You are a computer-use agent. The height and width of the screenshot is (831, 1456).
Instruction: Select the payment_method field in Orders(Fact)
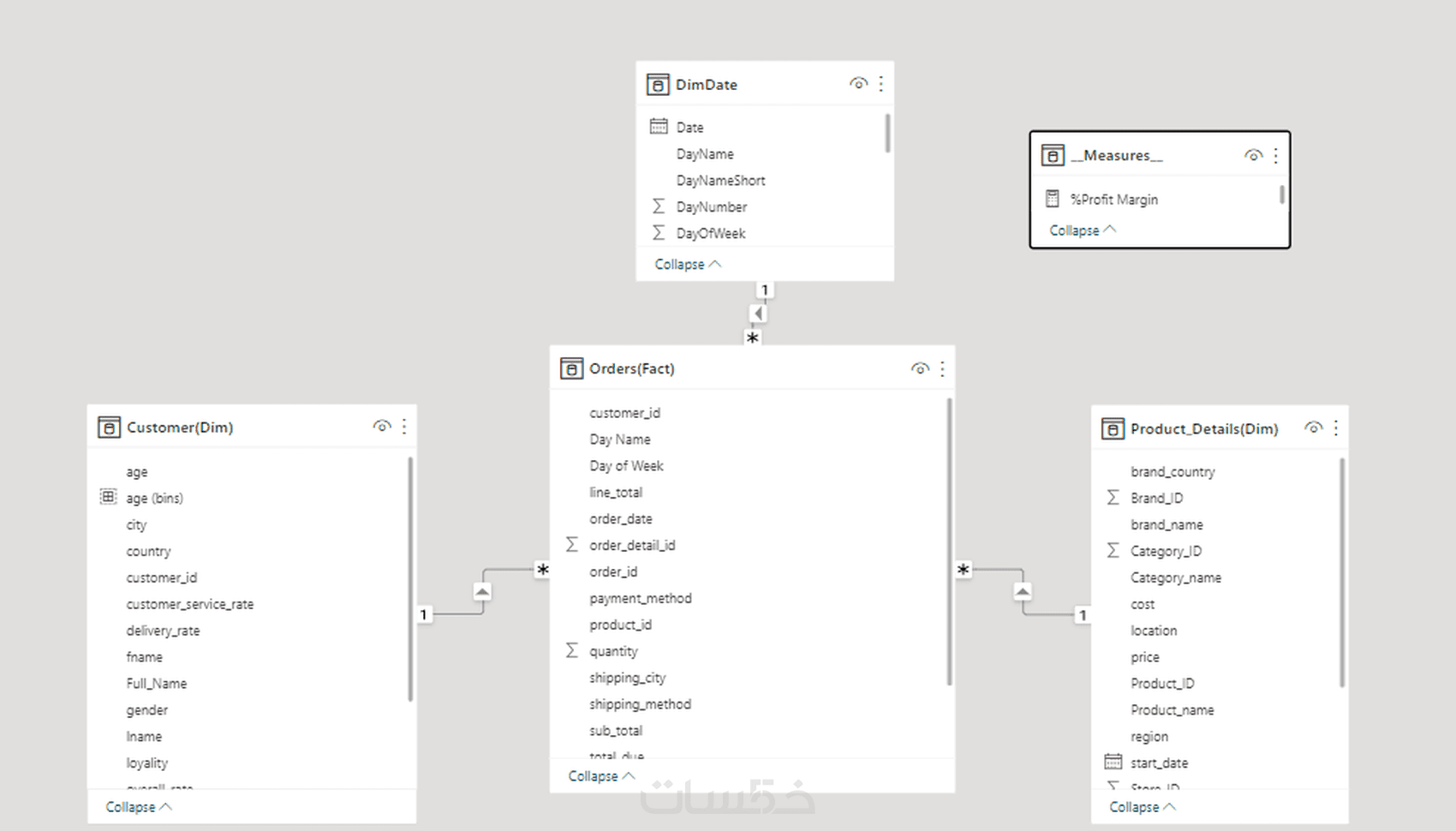[x=640, y=598]
